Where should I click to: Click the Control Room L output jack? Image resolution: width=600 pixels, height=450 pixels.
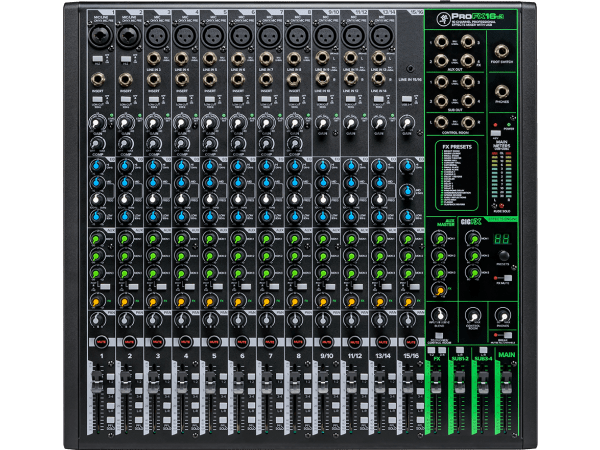click(441, 122)
